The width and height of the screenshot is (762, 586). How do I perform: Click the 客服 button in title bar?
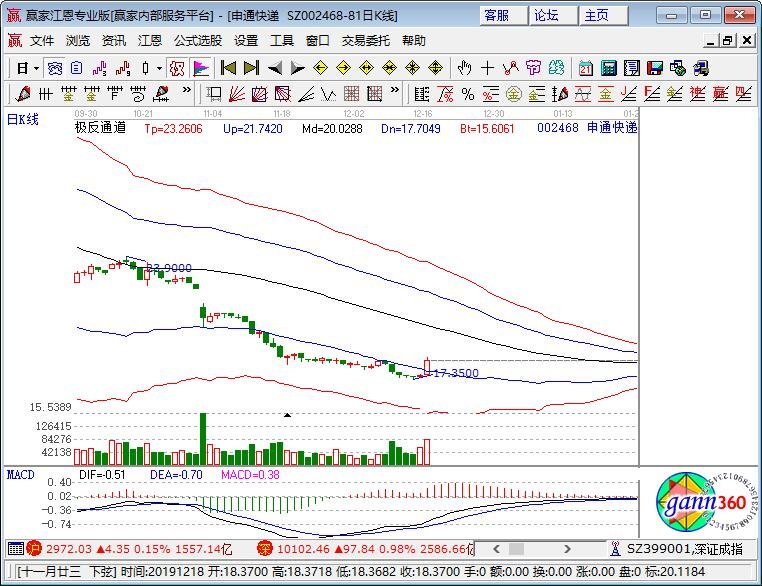pos(503,16)
